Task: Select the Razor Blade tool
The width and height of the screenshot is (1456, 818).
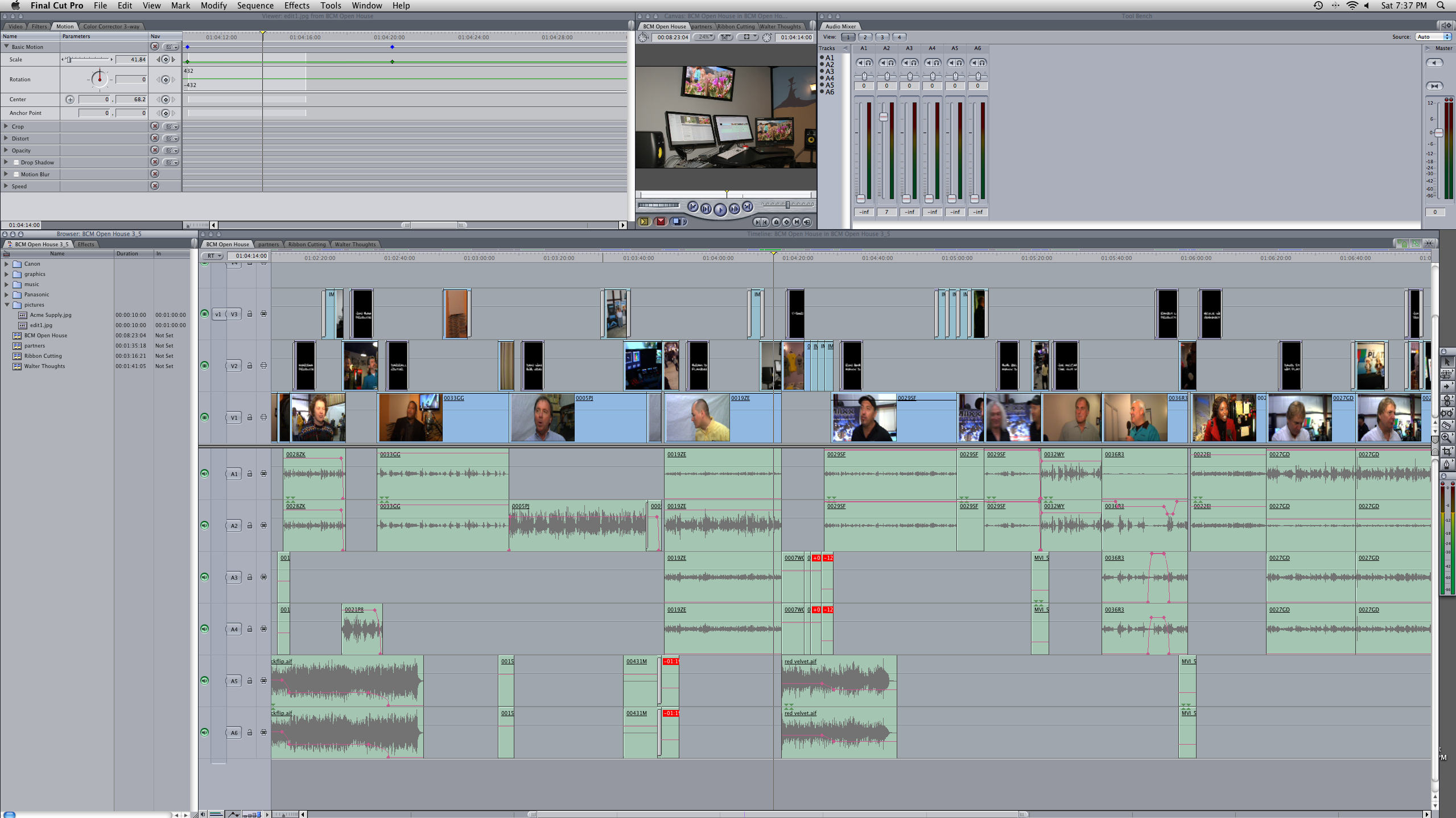Action: point(1446,425)
